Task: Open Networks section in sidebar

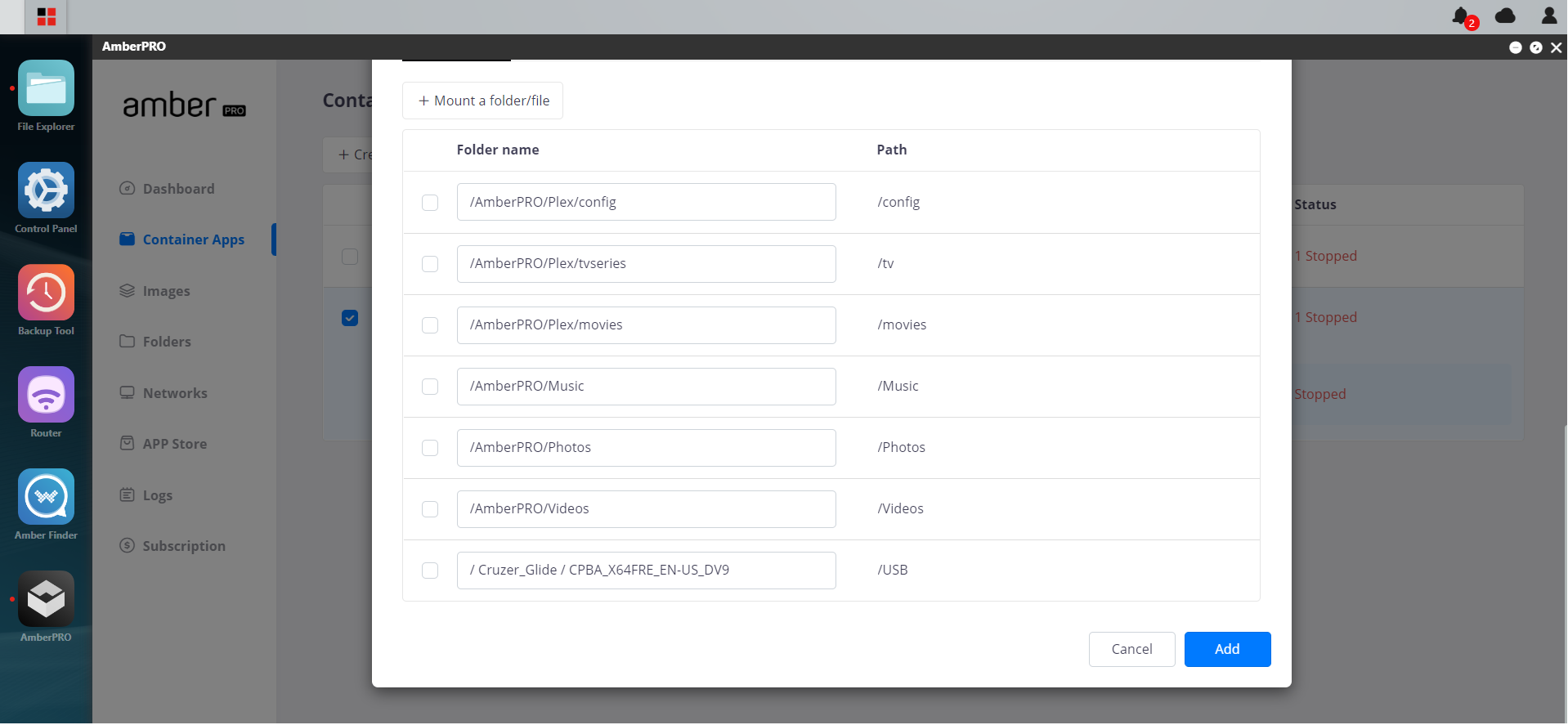Action: point(175,393)
